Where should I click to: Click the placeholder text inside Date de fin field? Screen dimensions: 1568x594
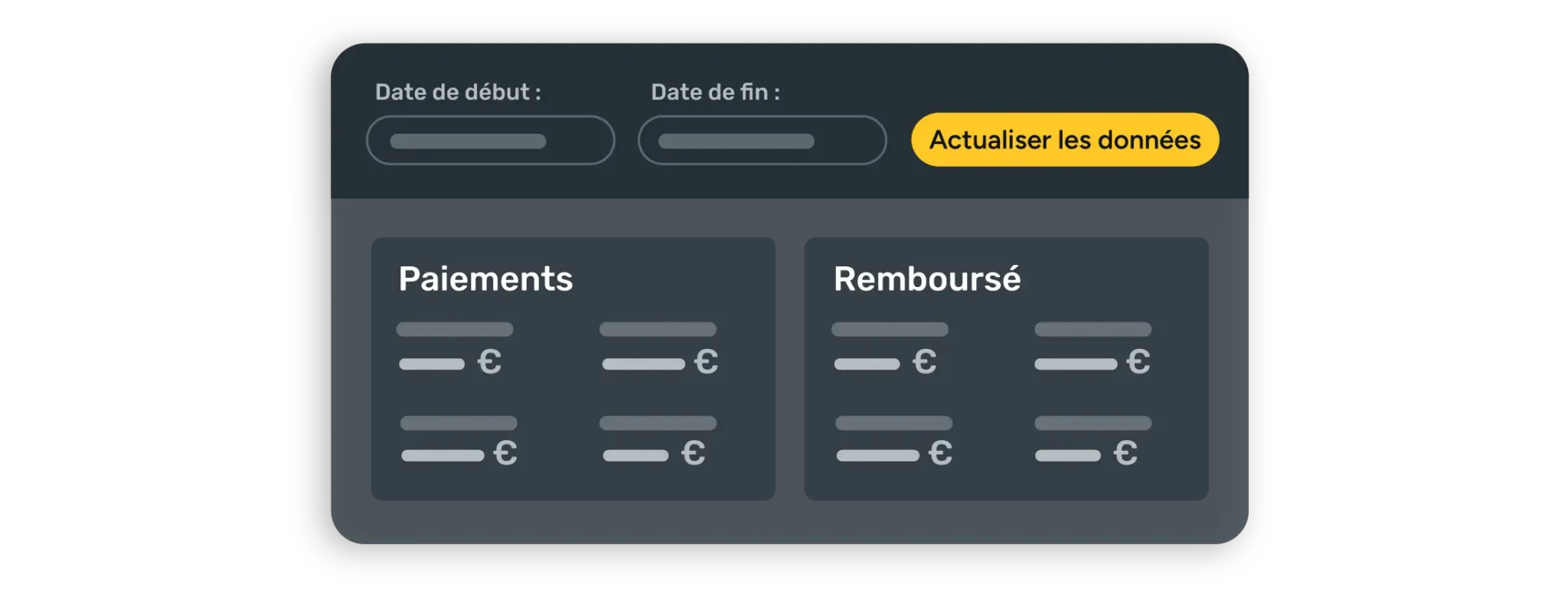click(736, 142)
